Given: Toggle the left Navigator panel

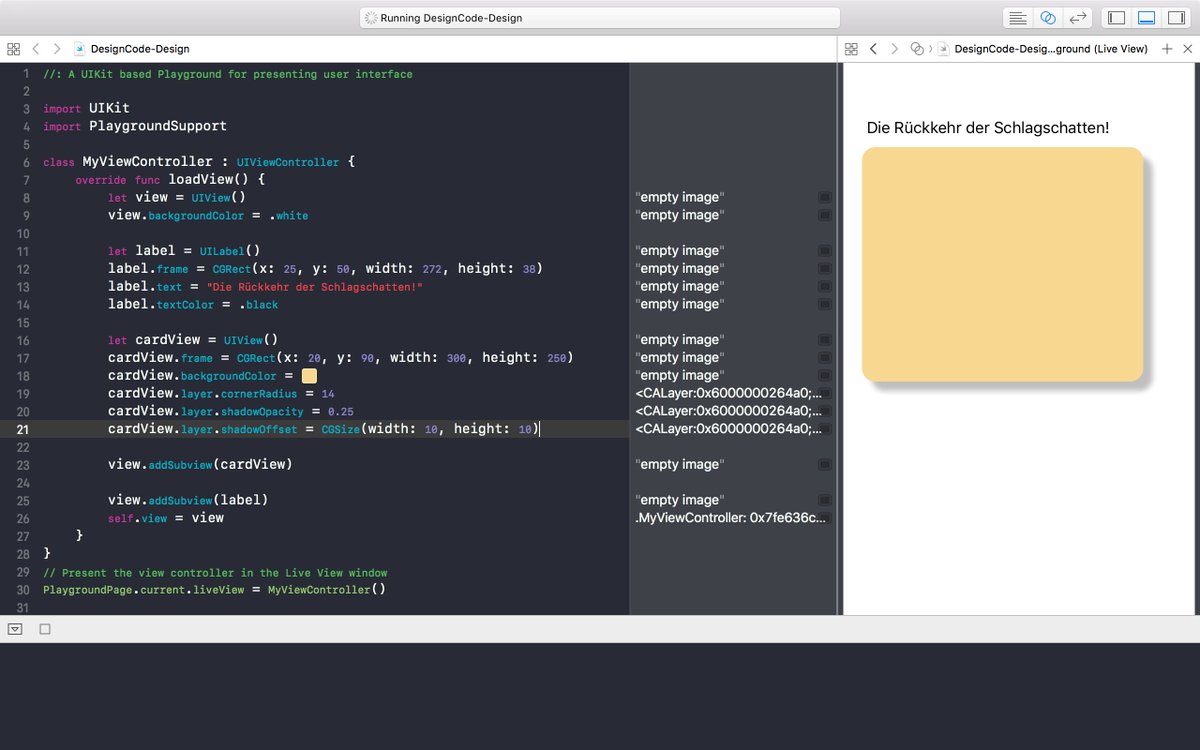Looking at the screenshot, I should [x=1117, y=18].
